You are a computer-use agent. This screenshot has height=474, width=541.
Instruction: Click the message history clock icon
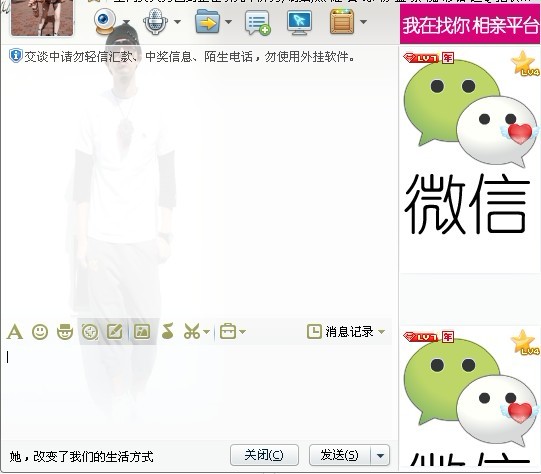point(314,332)
